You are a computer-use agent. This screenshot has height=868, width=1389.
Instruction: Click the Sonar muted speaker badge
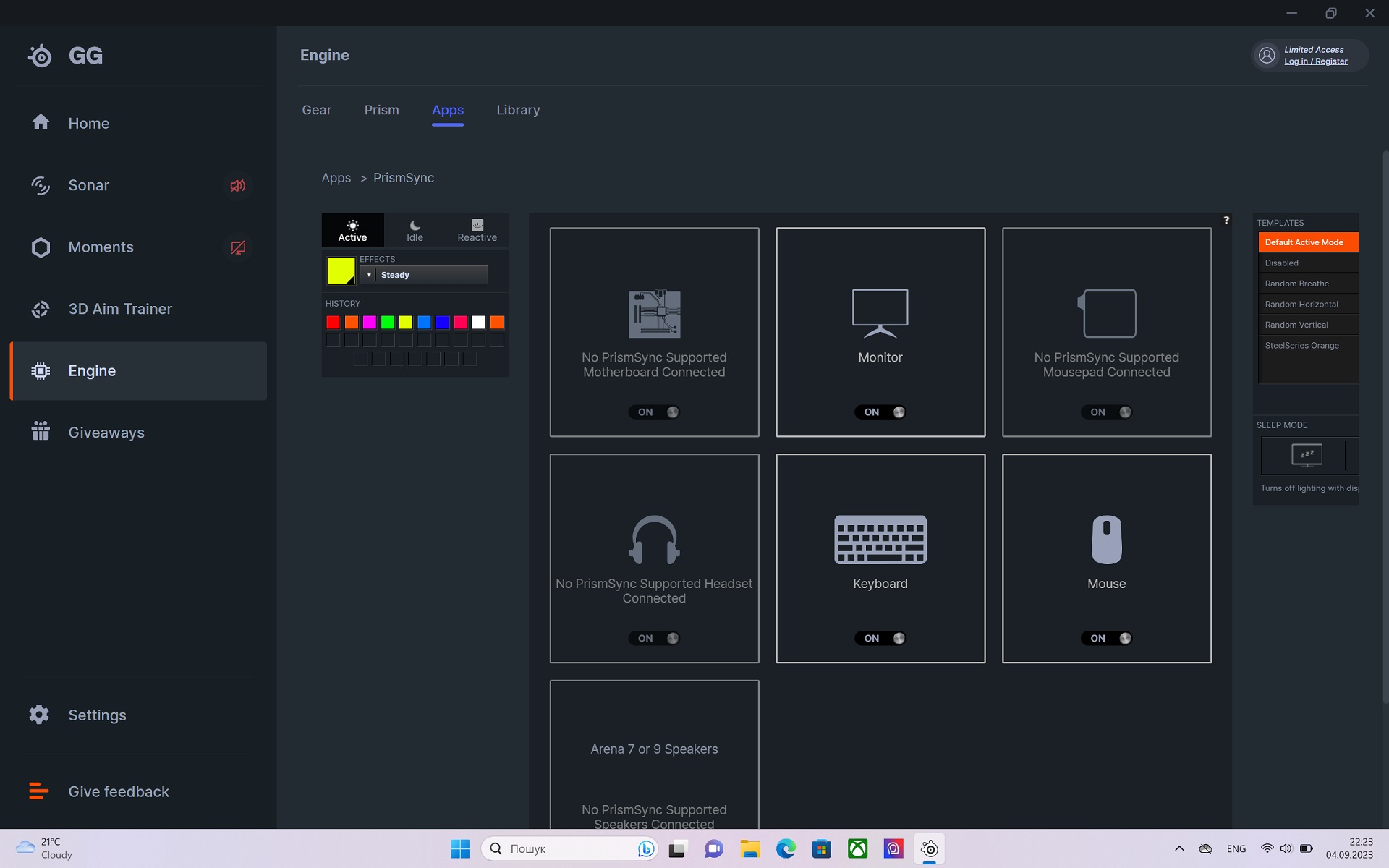click(237, 186)
